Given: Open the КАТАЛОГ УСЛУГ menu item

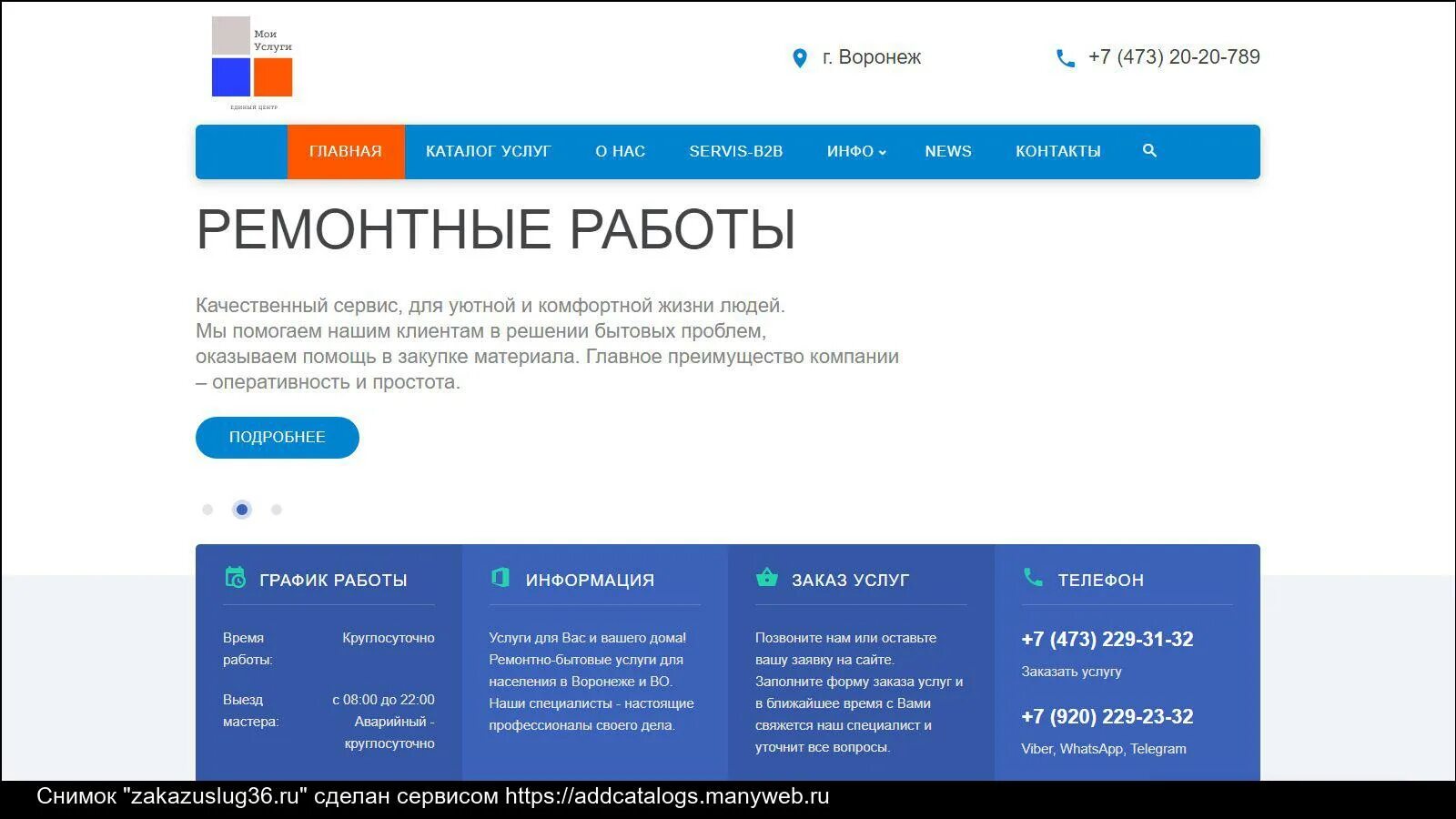Looking at the screenshot, I should click(x=489, y=151).
